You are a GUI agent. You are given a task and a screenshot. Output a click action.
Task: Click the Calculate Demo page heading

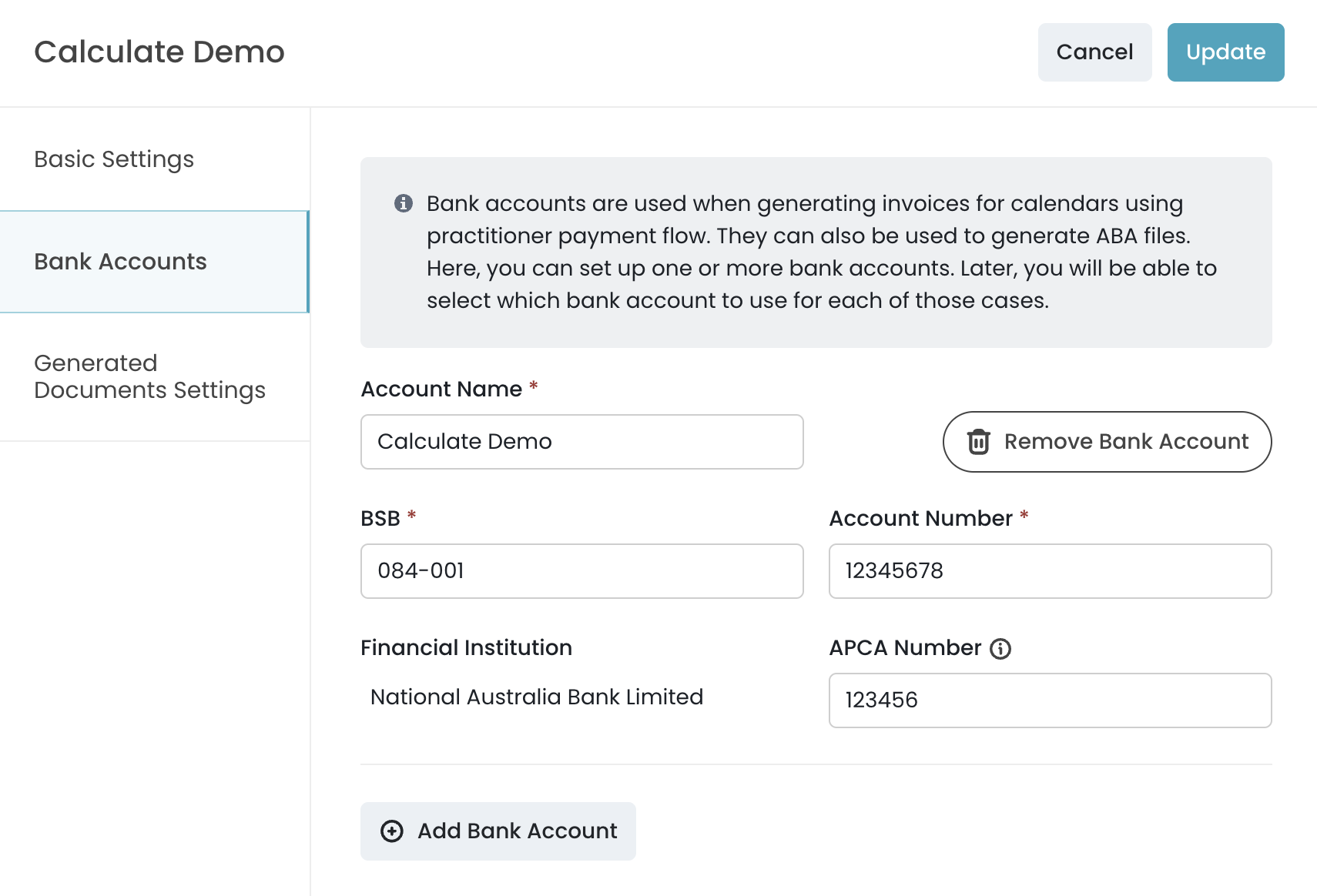(159, 52)
